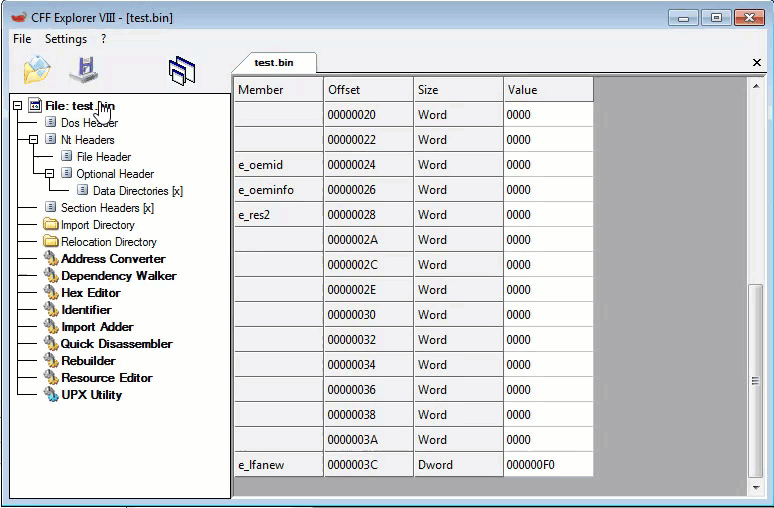This screenshot has height=508, width=774.
Task: Select the e_lfanew member cell
Action: point(278,465)
